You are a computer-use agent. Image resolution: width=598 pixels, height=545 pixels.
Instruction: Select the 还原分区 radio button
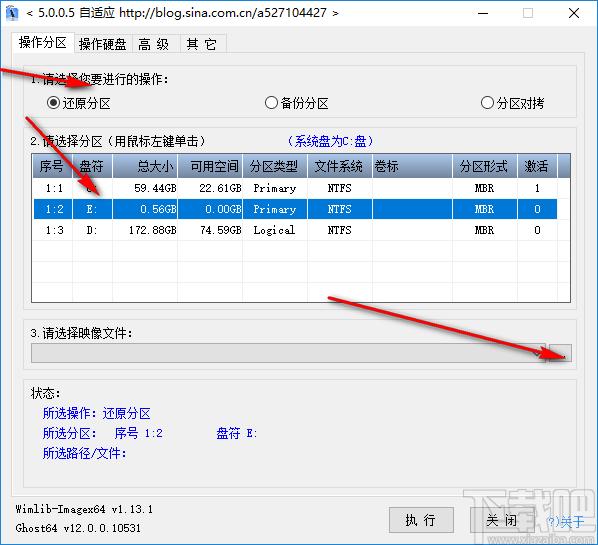click(x=79, y=103)
